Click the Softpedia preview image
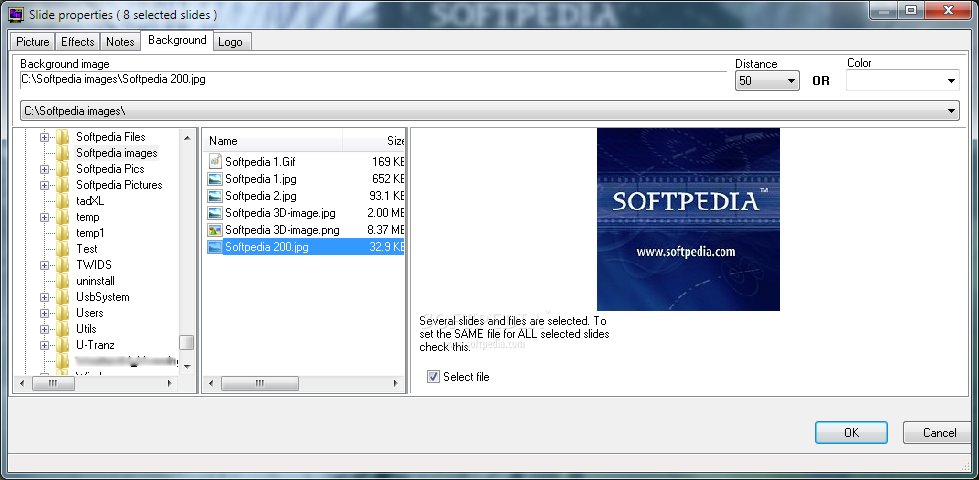 tap(688, 219)
